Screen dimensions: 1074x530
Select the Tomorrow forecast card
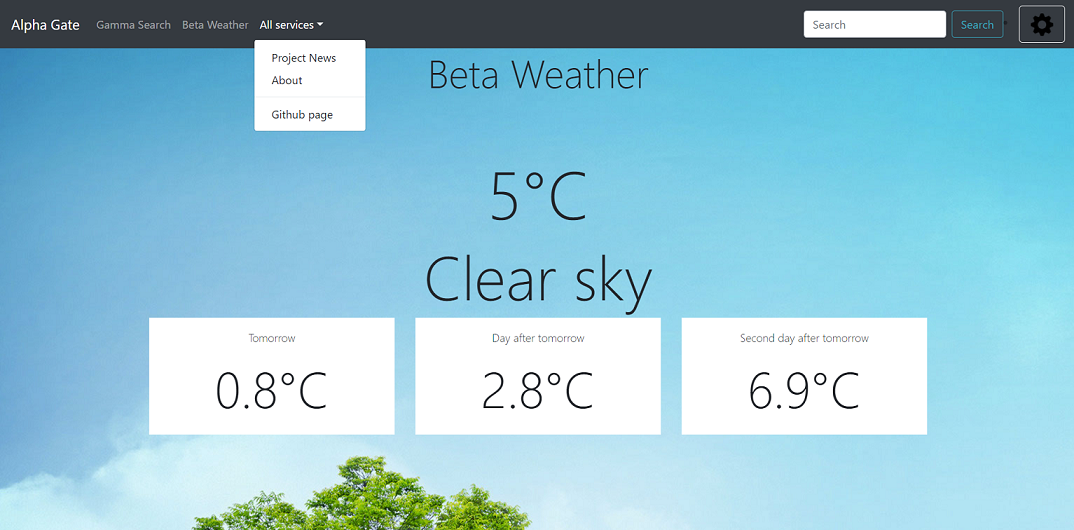(272, 376)
